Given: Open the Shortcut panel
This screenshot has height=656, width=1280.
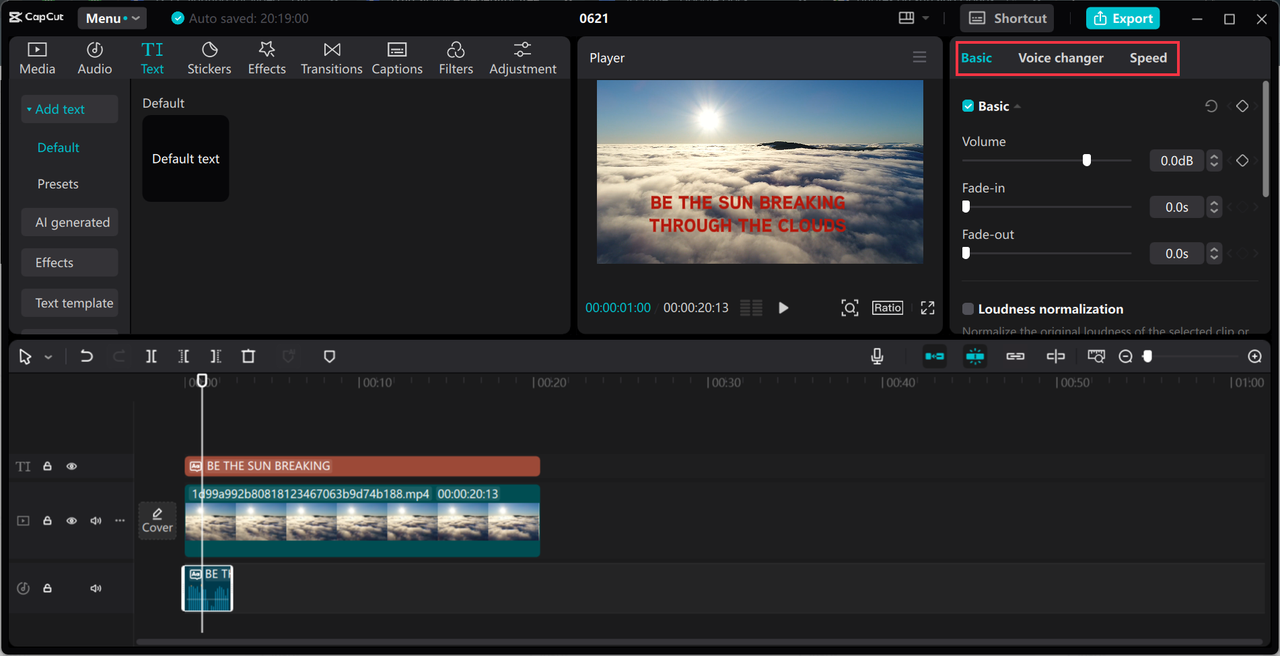Looking at the screenshot, I should coord(1009,18).
